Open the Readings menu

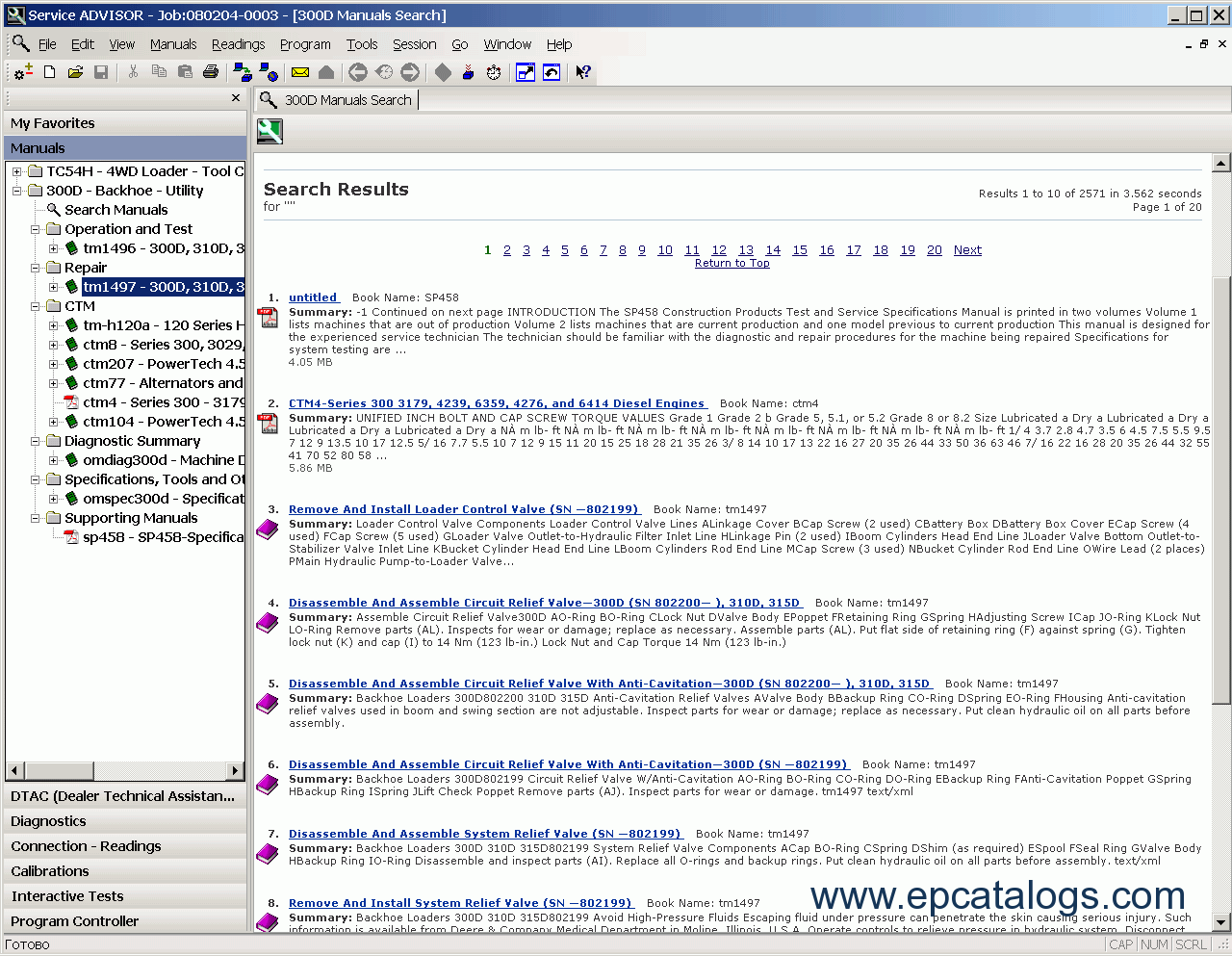click(x=238, y=44)
